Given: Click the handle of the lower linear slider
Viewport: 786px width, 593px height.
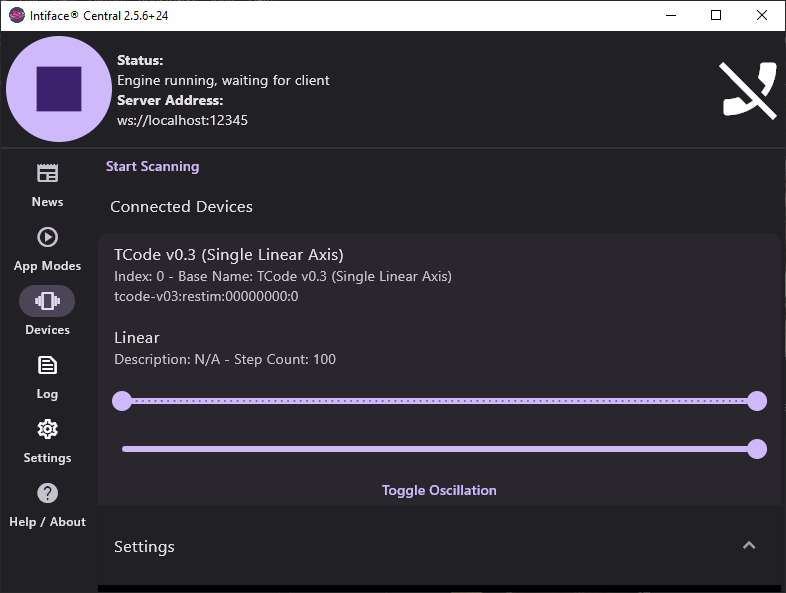Looking at the screenshot, I should 757,449.
